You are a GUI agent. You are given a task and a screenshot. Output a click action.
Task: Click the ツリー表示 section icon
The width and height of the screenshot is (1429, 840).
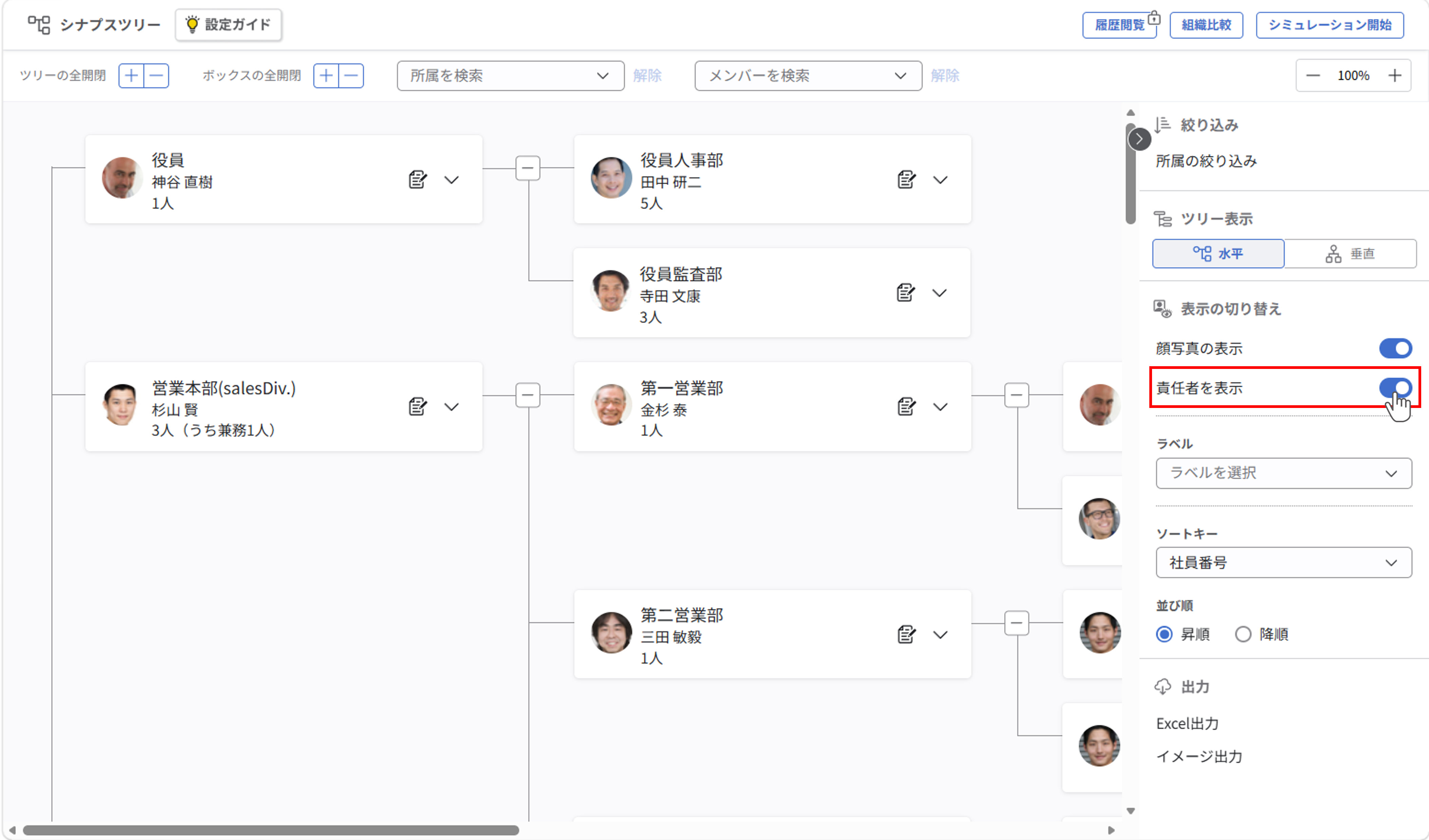(x=1163, y=219)
